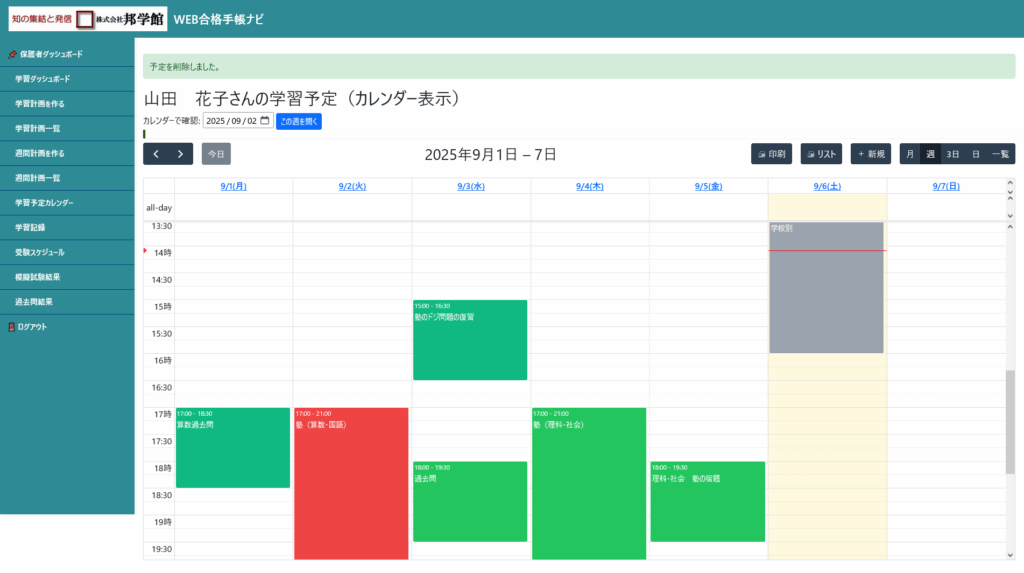1024x573 pixels.
Task: Switch calendar to 月 month view
Action: pyautogui.click(x=909, y=154)
